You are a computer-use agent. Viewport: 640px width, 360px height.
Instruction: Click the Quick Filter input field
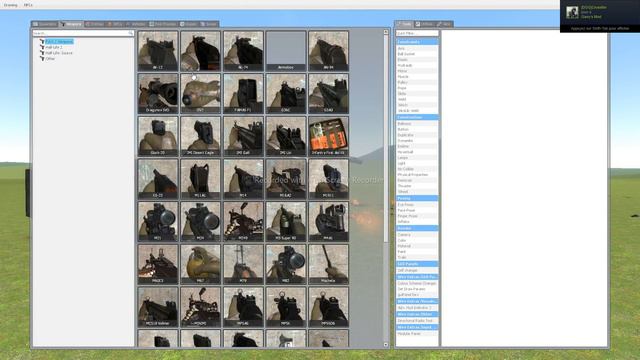pyautogui.click(x=417, y=33)
